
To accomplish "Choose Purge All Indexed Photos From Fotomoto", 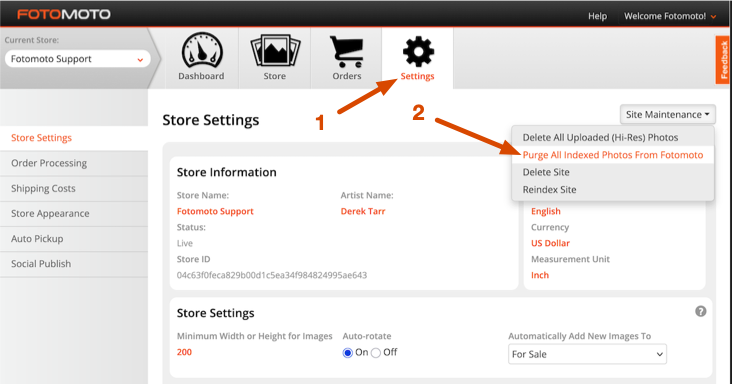I will [613, 155].
